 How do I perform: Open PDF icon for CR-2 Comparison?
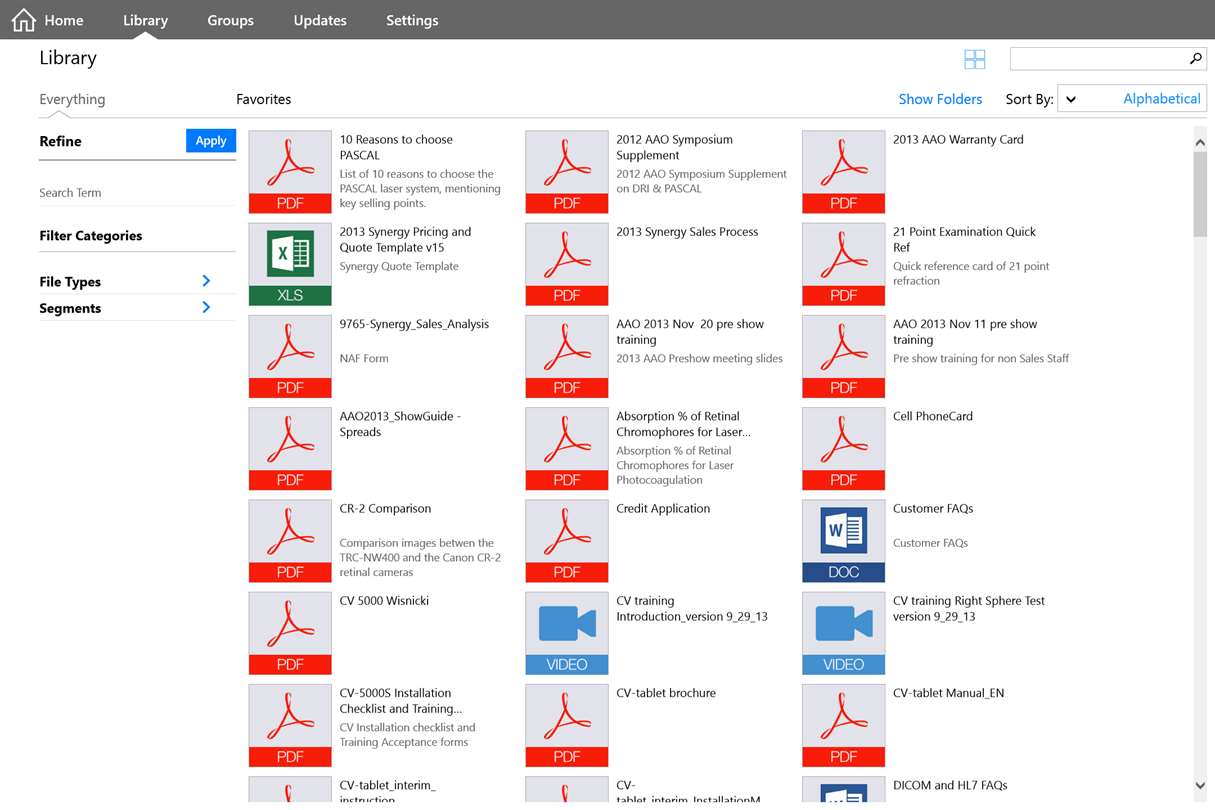(x=290, y=541)
